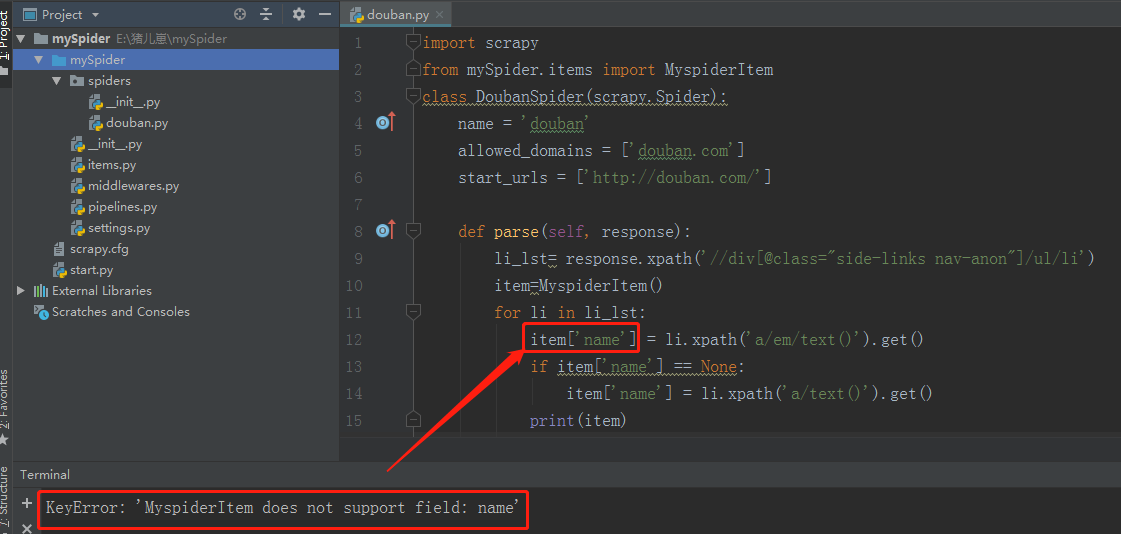Hide the Project panel with minimize icon
1121x534 pixels.
tap(325, 14)
